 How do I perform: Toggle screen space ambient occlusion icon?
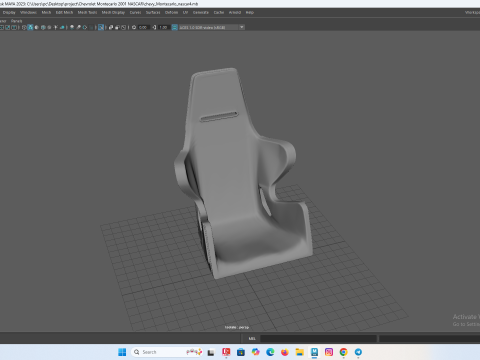[72, 27]
